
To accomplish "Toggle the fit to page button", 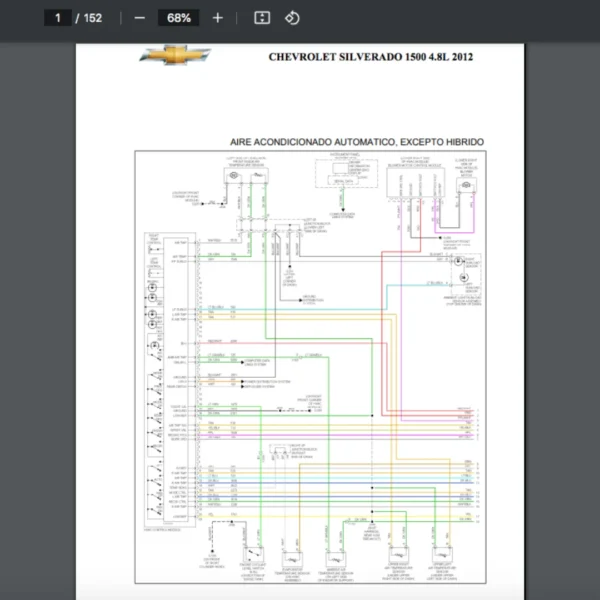I will coord(262,18).
